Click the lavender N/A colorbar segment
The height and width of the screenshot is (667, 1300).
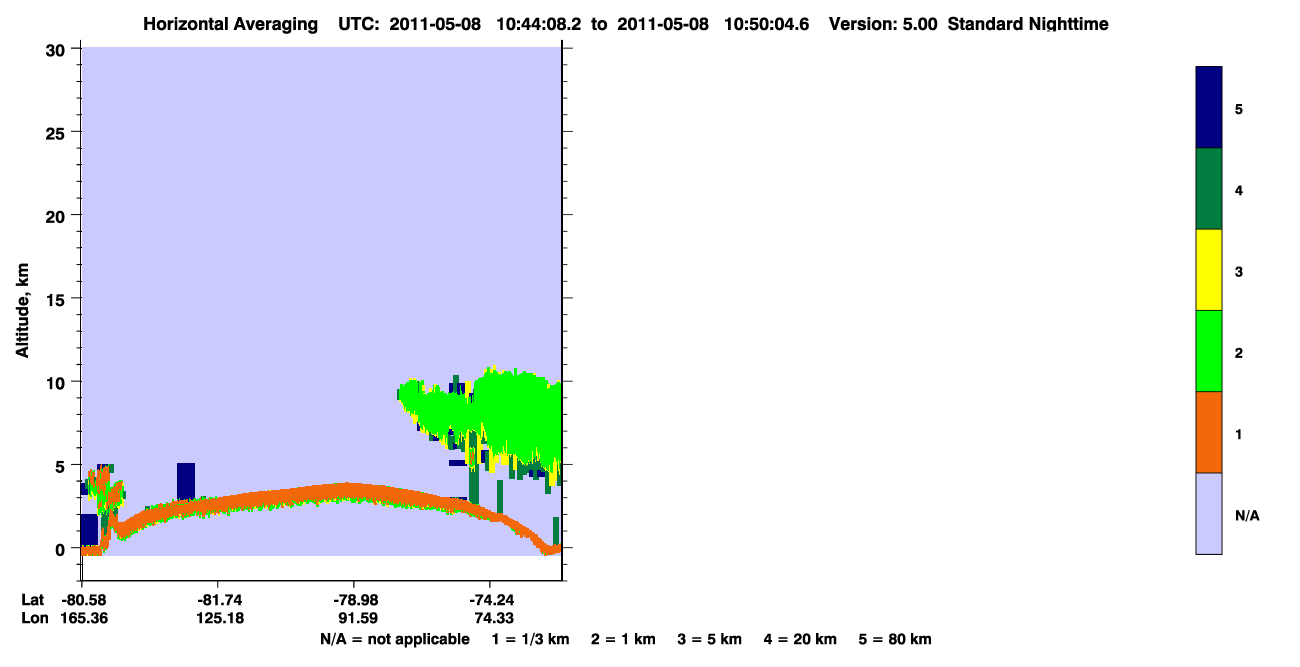[x=1209, y=513]
